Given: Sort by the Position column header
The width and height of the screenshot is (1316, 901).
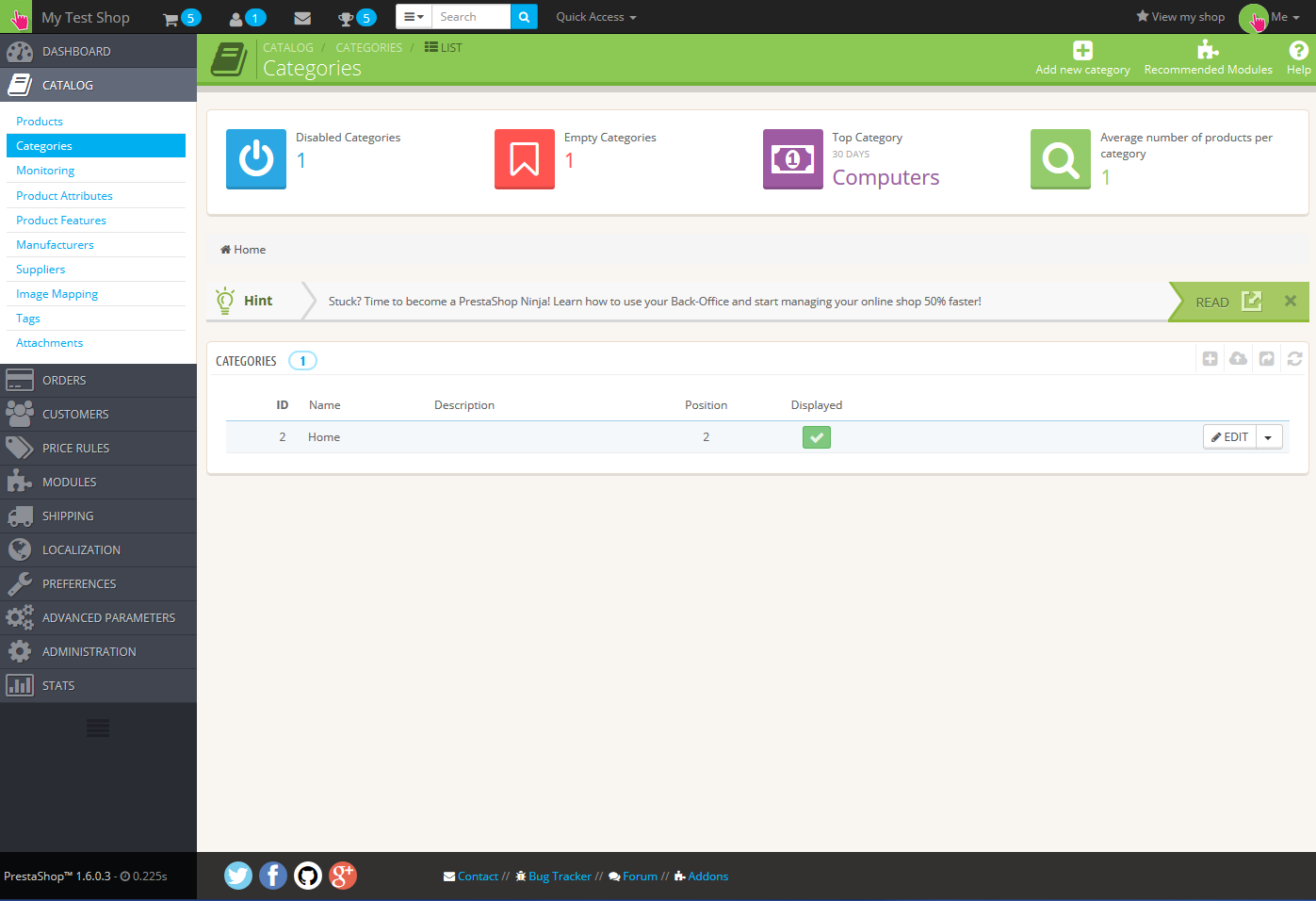Looking at the screenshot, I should click(706, 405).
